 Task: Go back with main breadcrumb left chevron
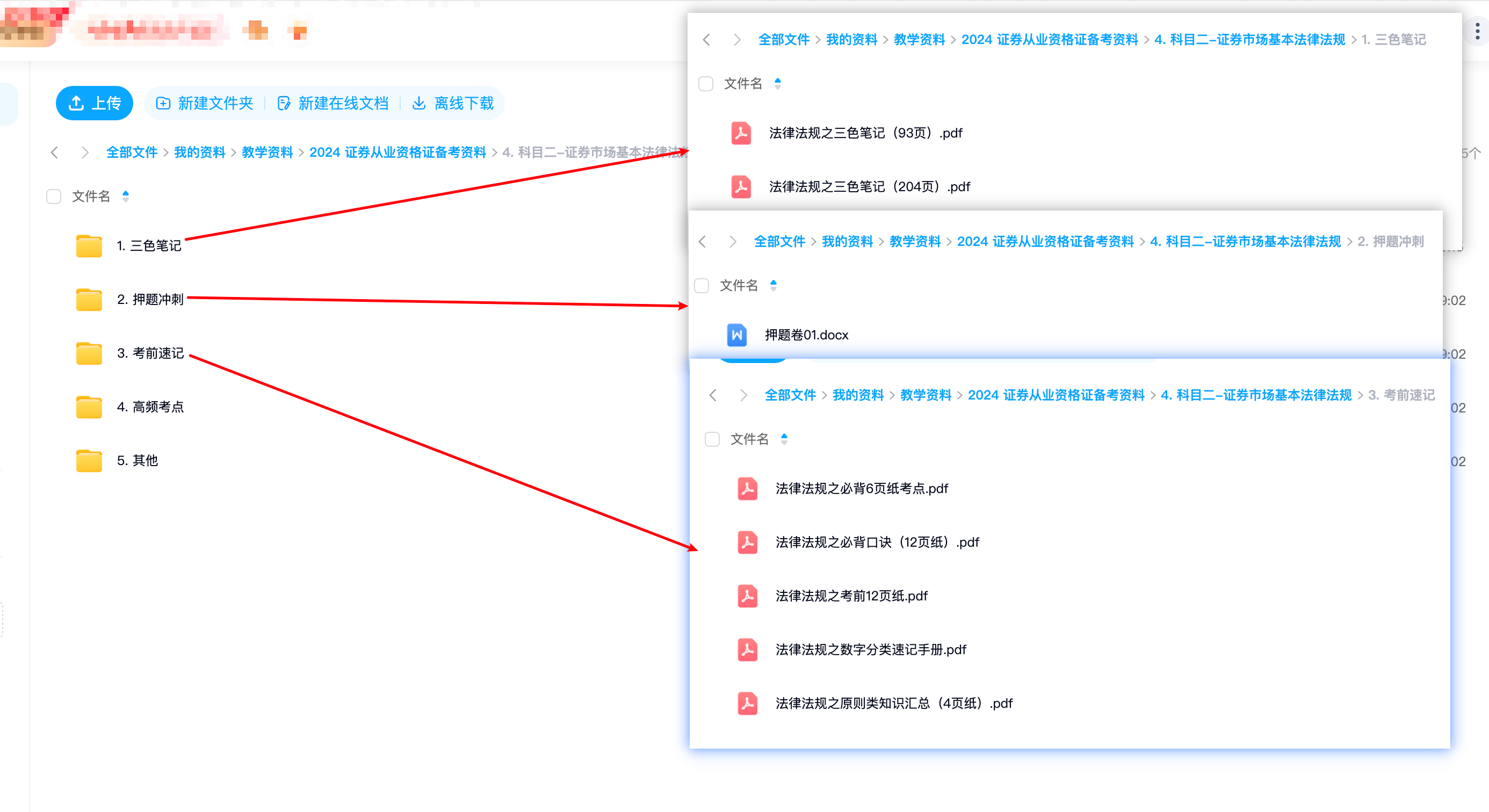tap(55, 153)
